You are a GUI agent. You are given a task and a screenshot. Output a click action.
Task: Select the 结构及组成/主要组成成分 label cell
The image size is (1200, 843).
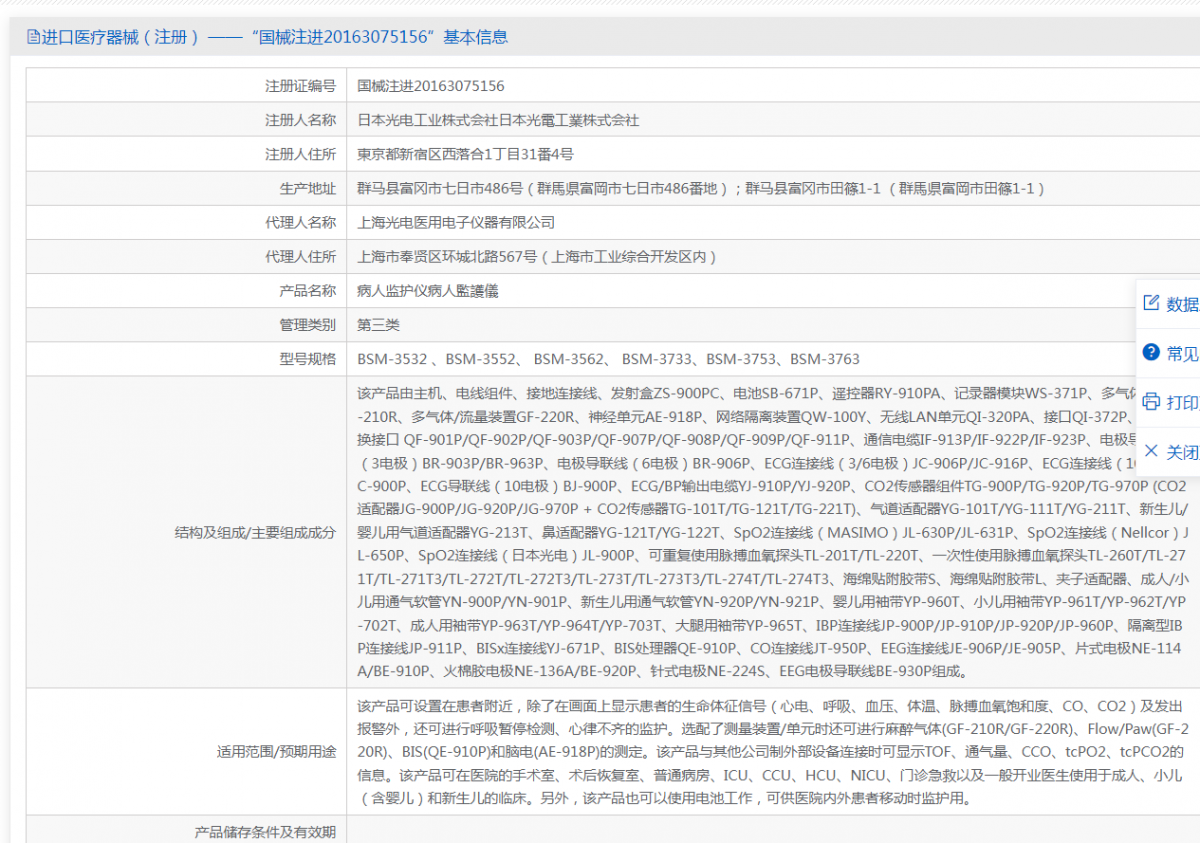(186, 531)
